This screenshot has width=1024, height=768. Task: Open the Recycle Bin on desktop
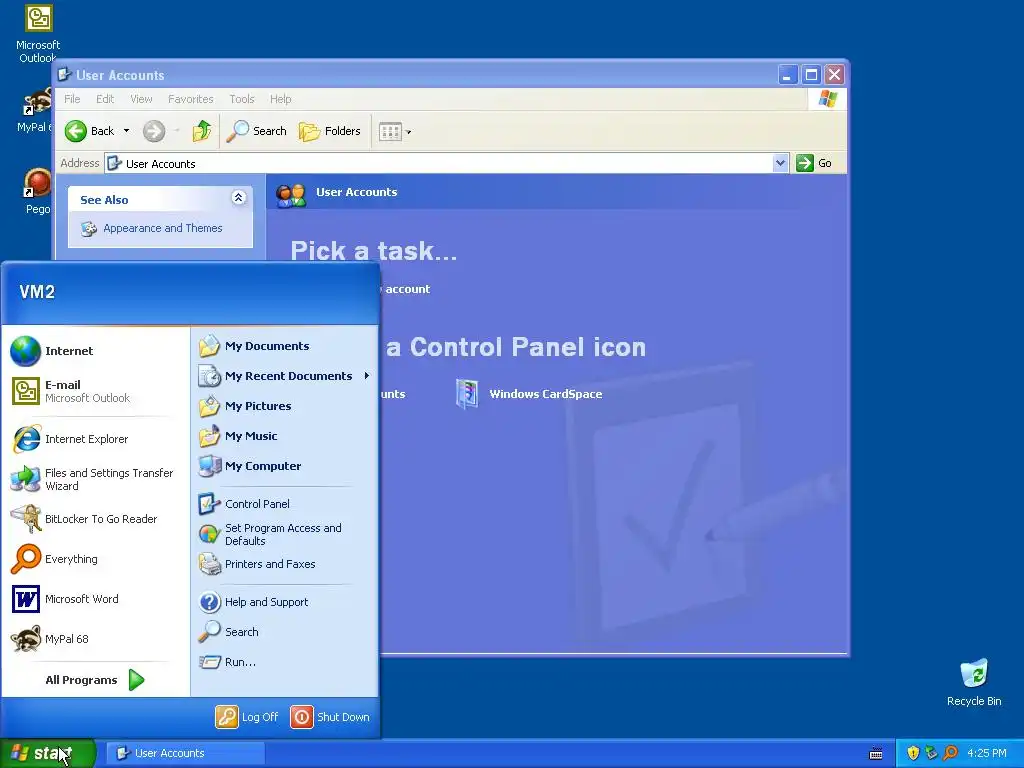(974, 683)
